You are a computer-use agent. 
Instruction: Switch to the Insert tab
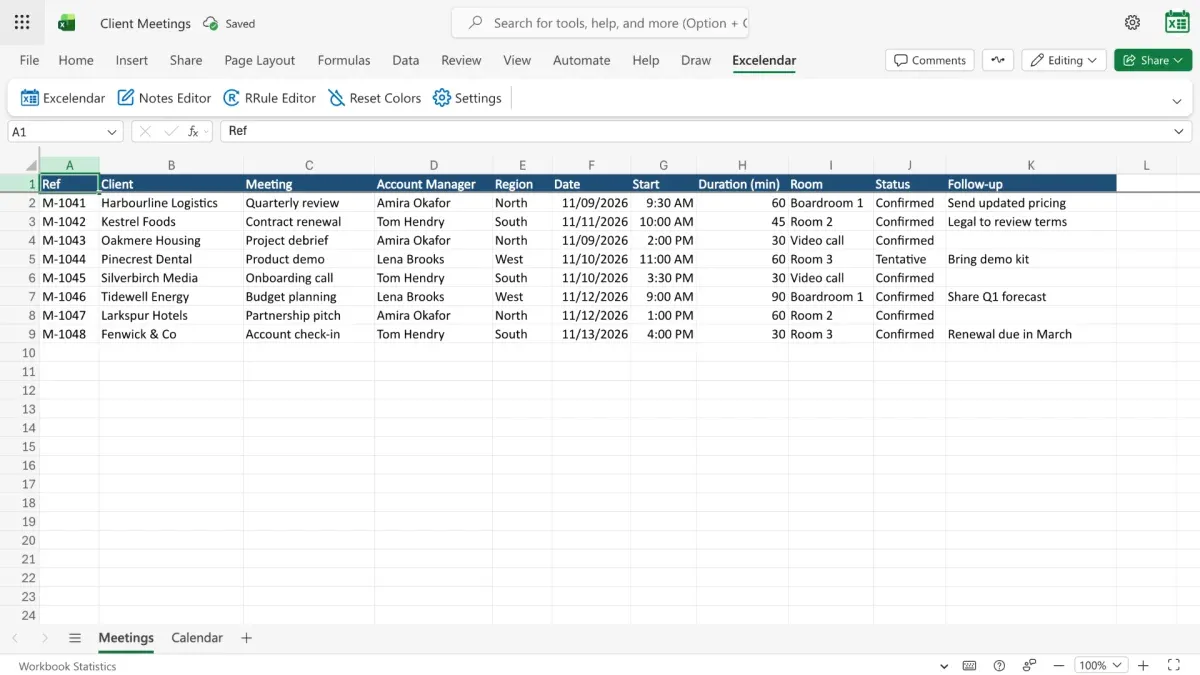coord(132,60)
